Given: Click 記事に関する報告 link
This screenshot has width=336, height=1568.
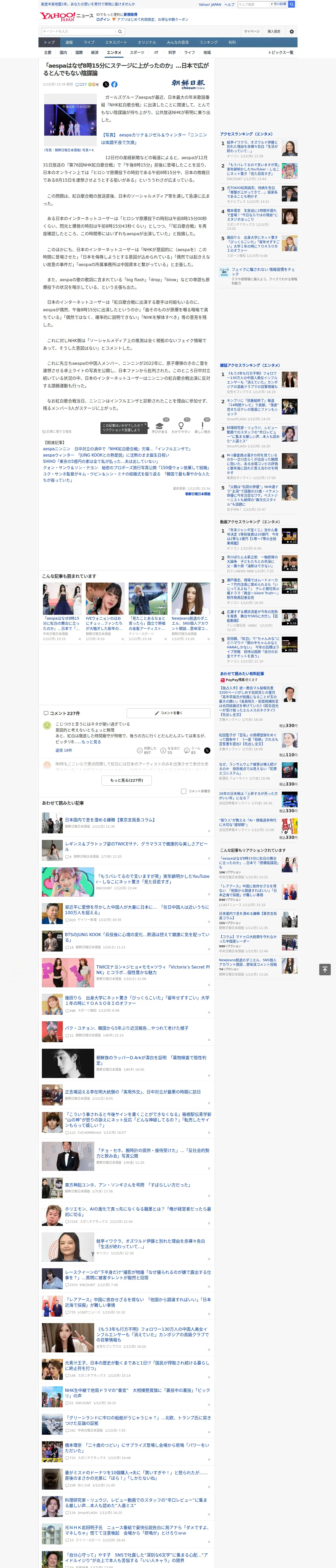Looking at the screenshot, I should tap(57, 431).
